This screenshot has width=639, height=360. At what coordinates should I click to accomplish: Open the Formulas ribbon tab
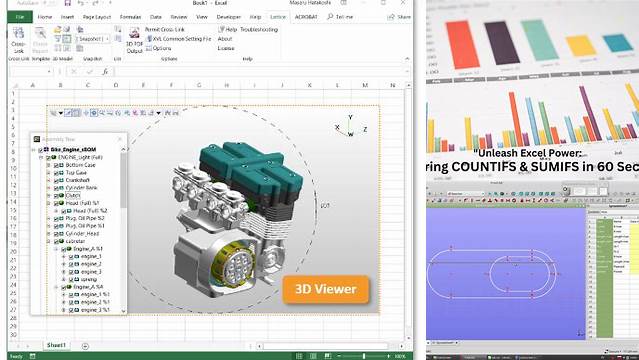point(130,17)
